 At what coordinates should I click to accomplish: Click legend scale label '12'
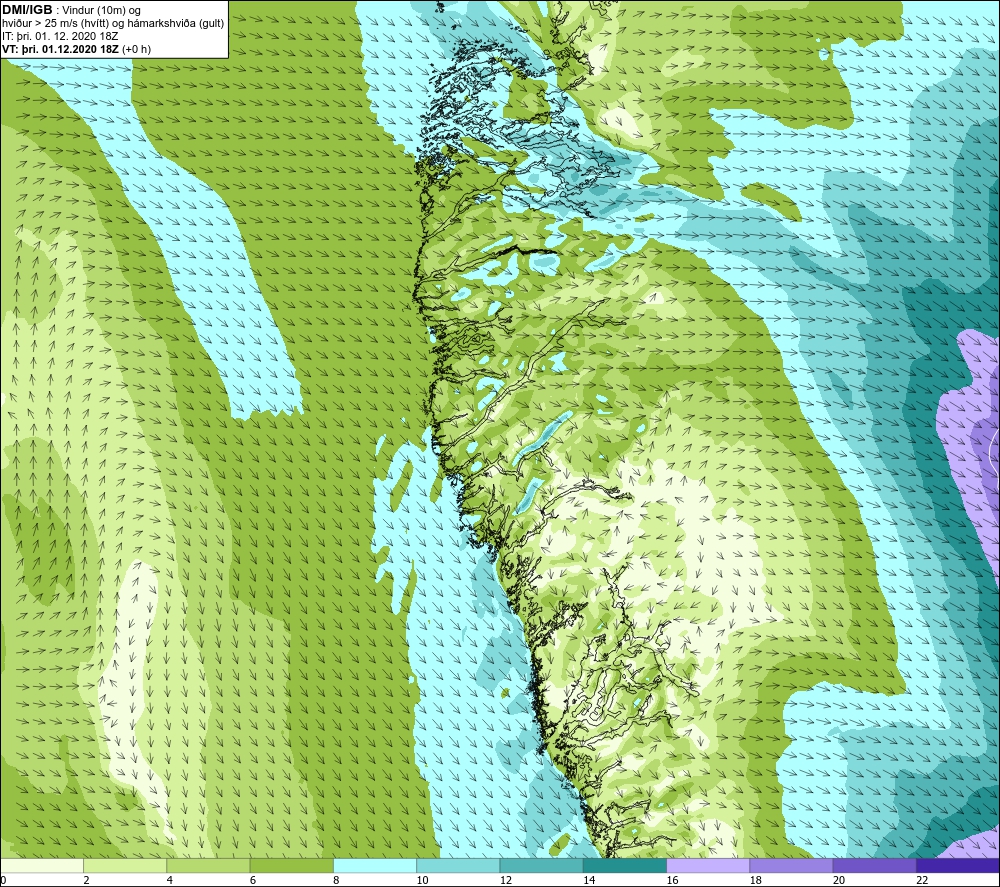point(506,880)
